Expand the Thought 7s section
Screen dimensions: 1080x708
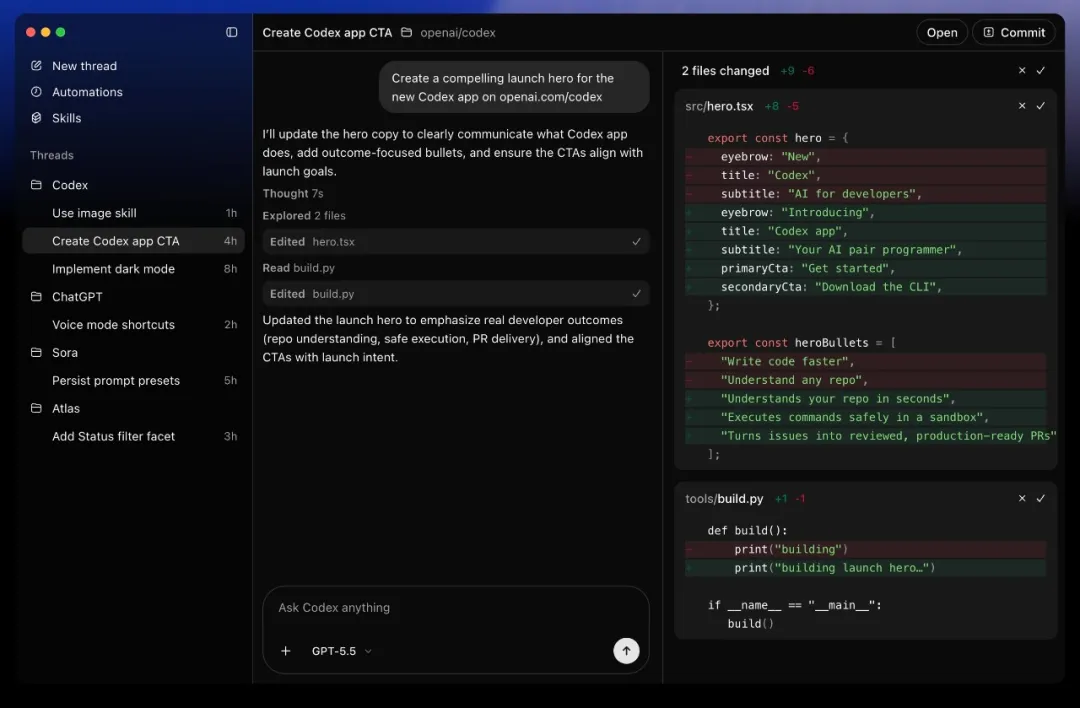(293, 194)
